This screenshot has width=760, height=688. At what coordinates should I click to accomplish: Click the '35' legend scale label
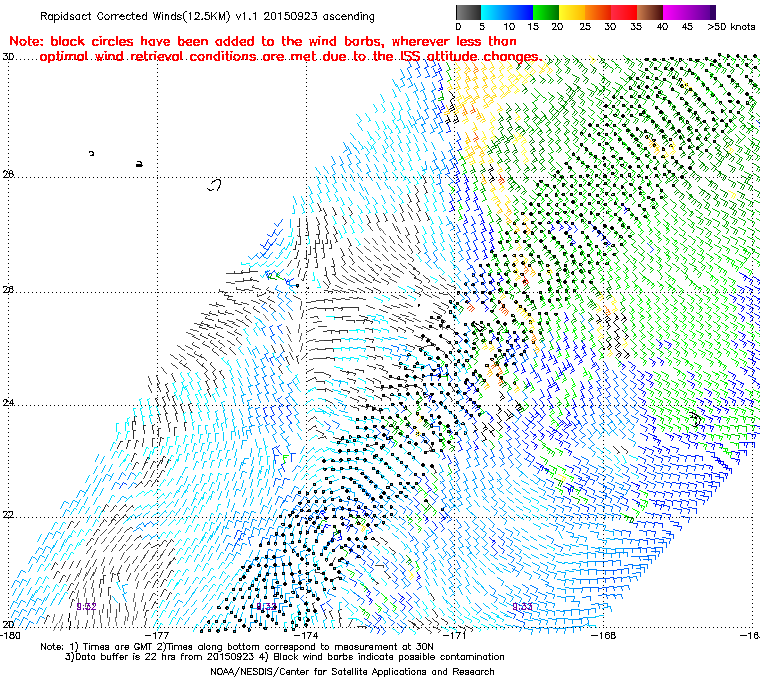[x=636, y=27]
